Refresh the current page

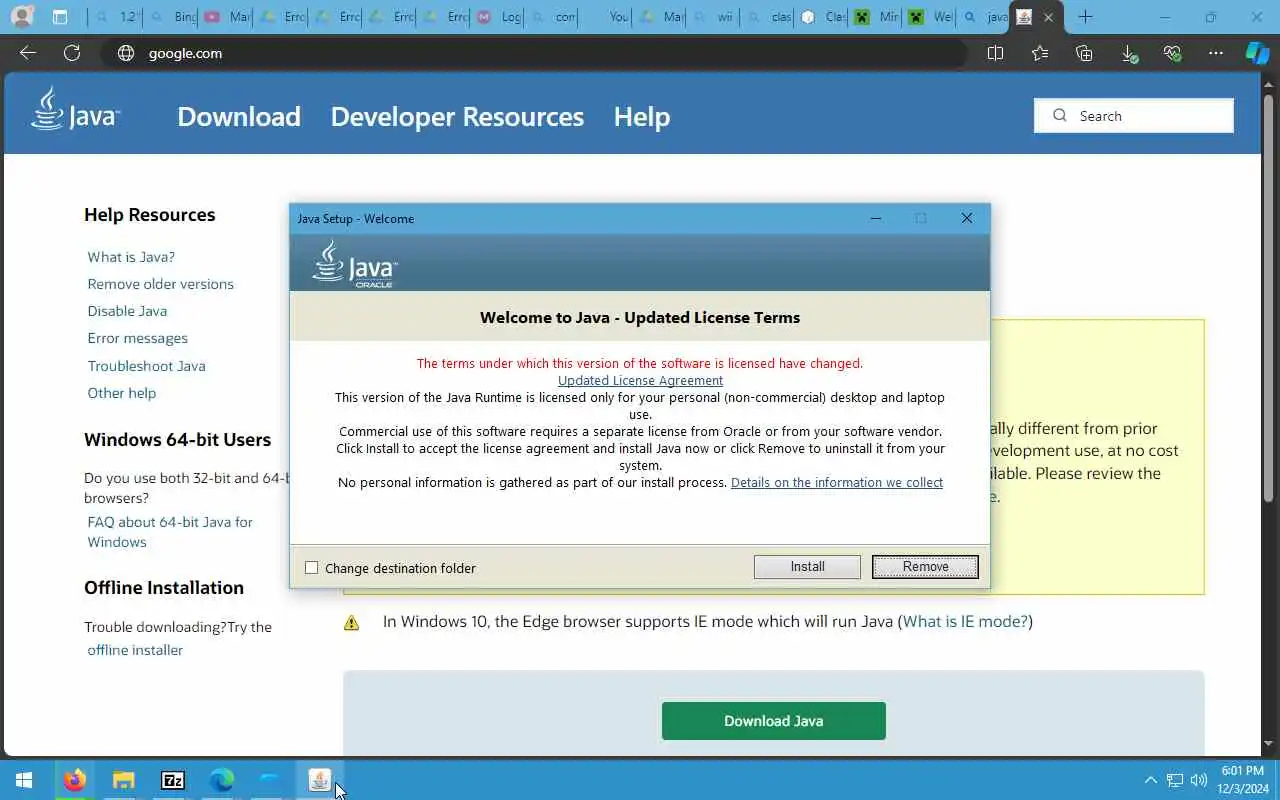72,53
